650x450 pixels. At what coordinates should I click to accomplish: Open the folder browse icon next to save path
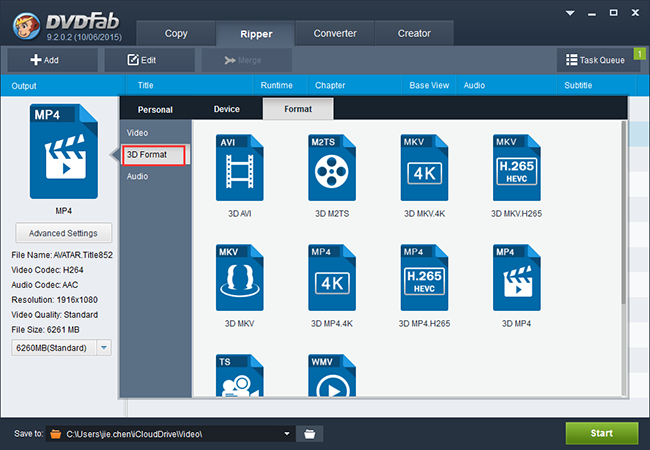click(310, 434)
